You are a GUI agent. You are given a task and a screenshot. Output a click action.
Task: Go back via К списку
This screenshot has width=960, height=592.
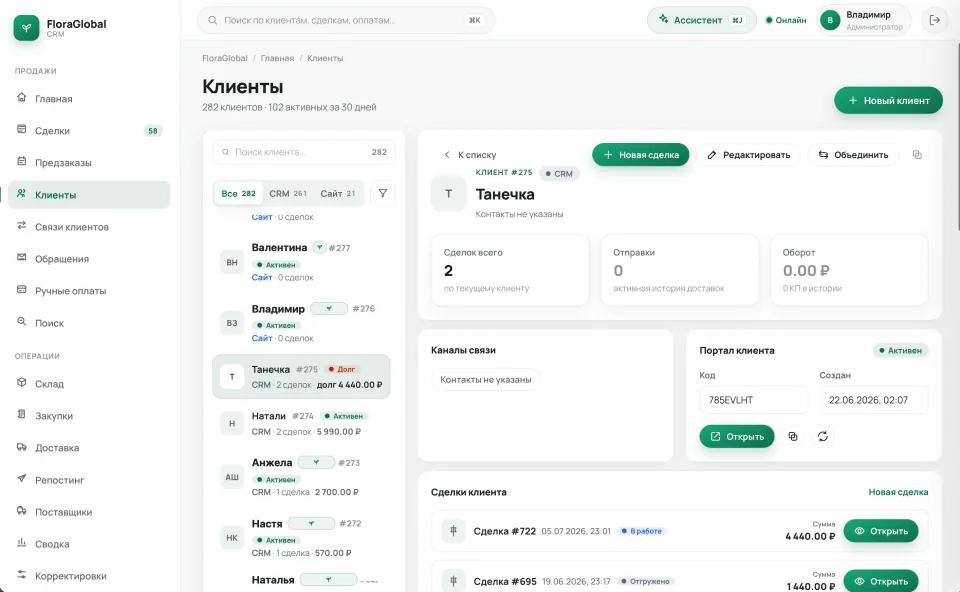(x=470, y=155)
